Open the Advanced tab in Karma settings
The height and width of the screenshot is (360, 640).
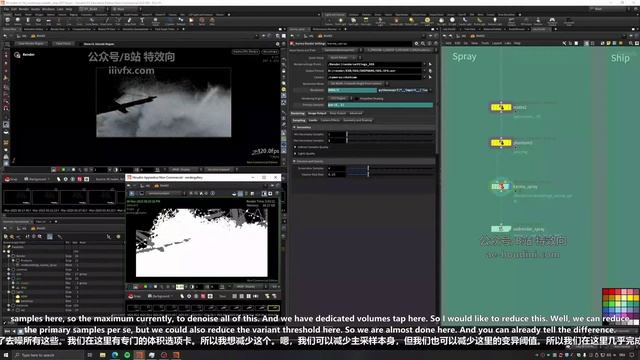(x=356, y=113)
